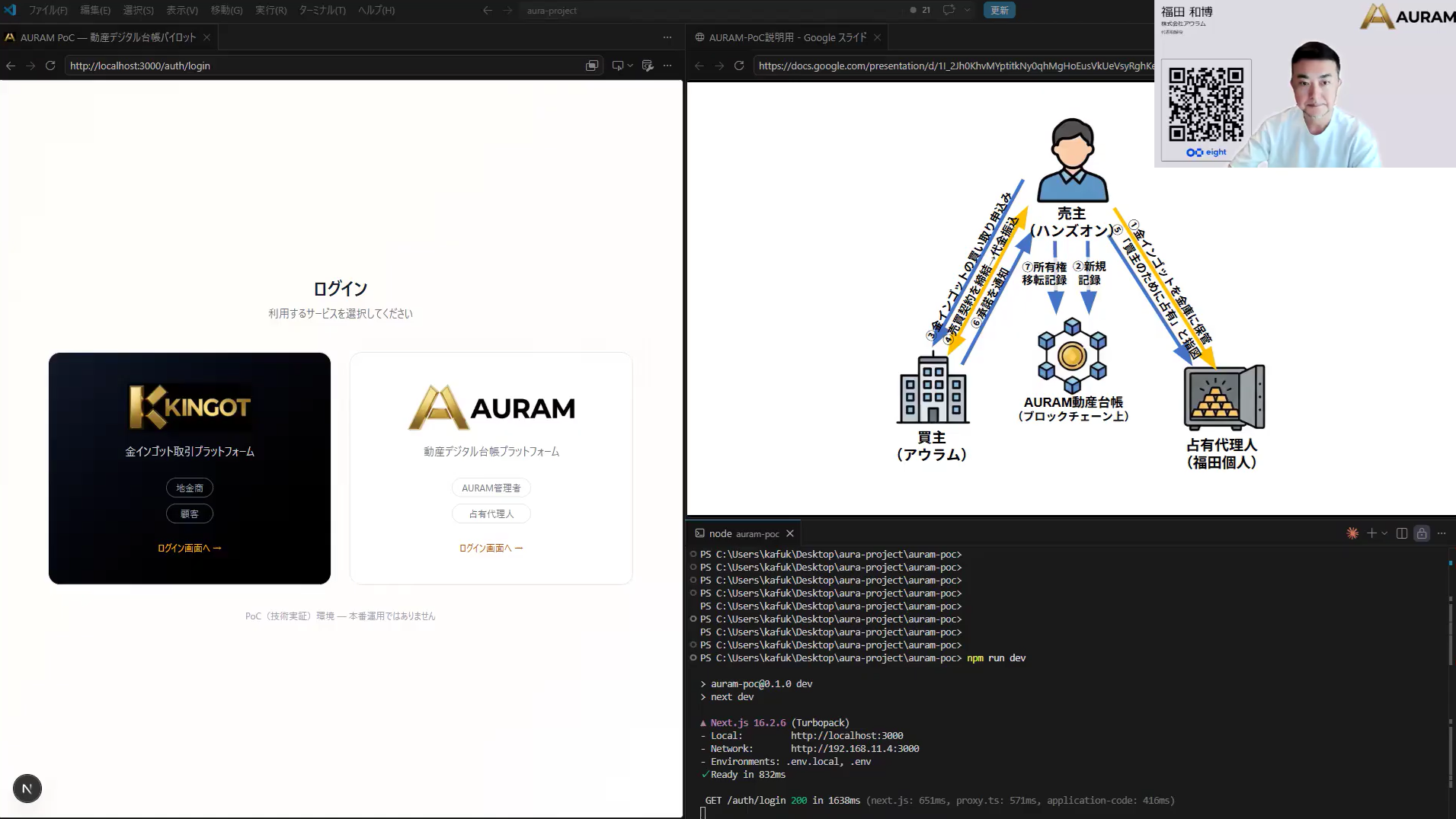Screen dimensions: 1456x819
Task: Expand the dropdown next to element picker
Action: point(630,66)
